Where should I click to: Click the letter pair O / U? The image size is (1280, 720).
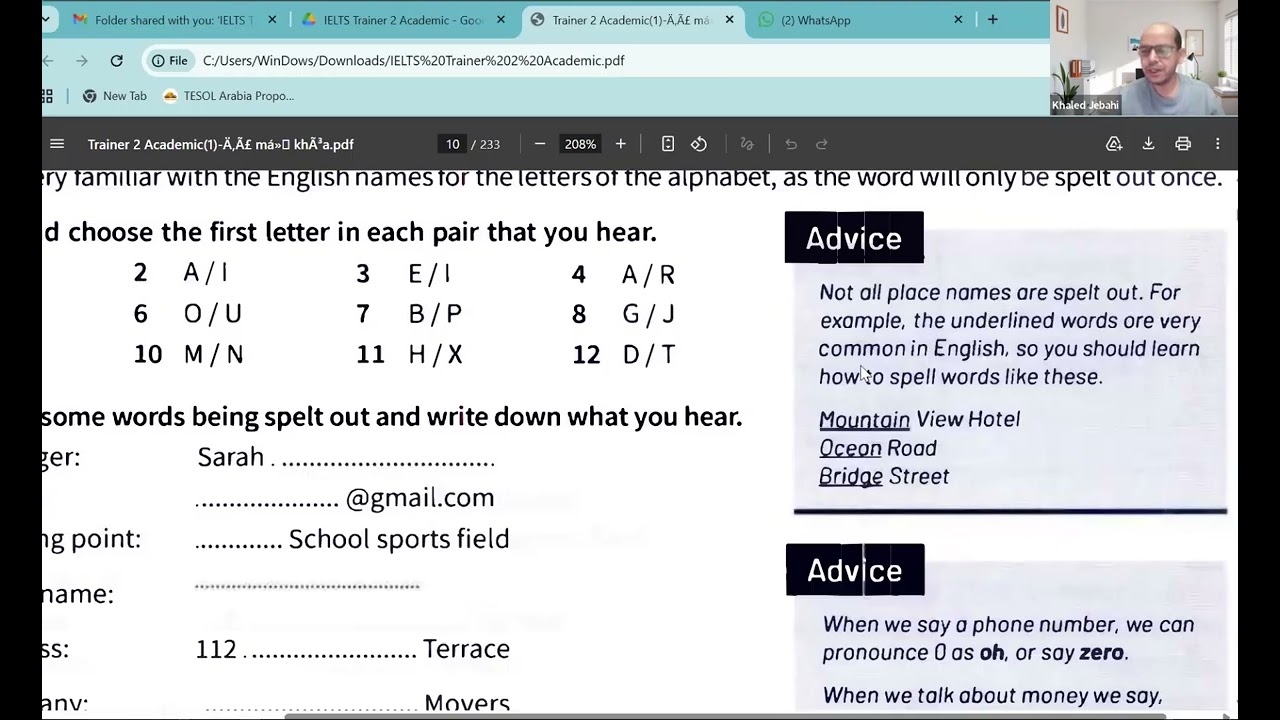point(213,314)
